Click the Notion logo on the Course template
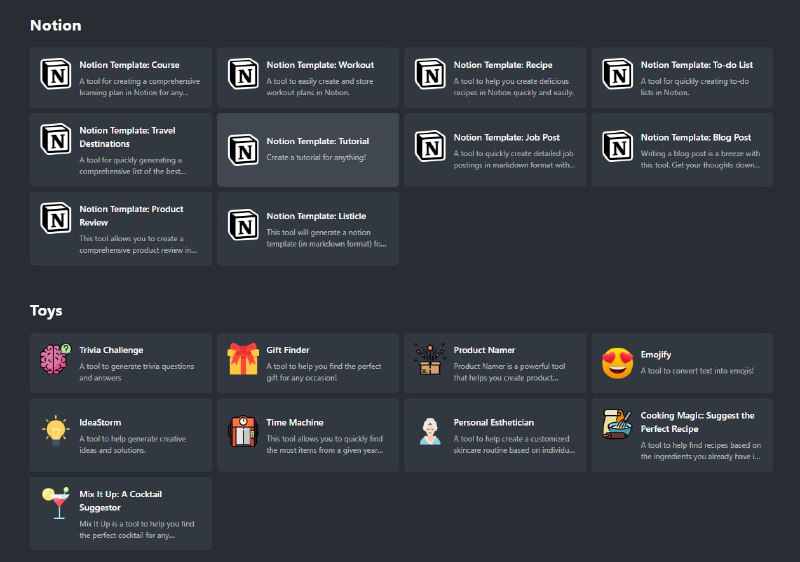The width and height of the screenshot is (800, 562). [55, 74]
